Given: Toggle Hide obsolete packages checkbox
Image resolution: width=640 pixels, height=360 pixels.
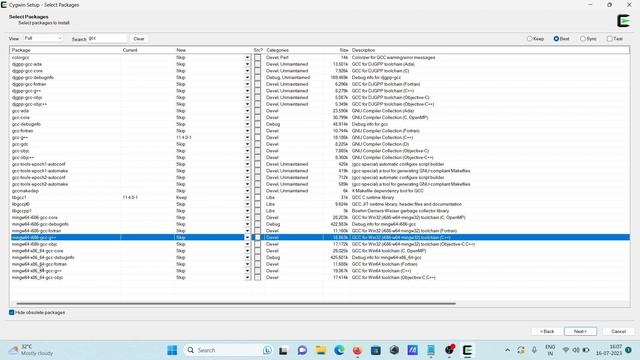Looking at the screenshot, I should pos(12,312).
